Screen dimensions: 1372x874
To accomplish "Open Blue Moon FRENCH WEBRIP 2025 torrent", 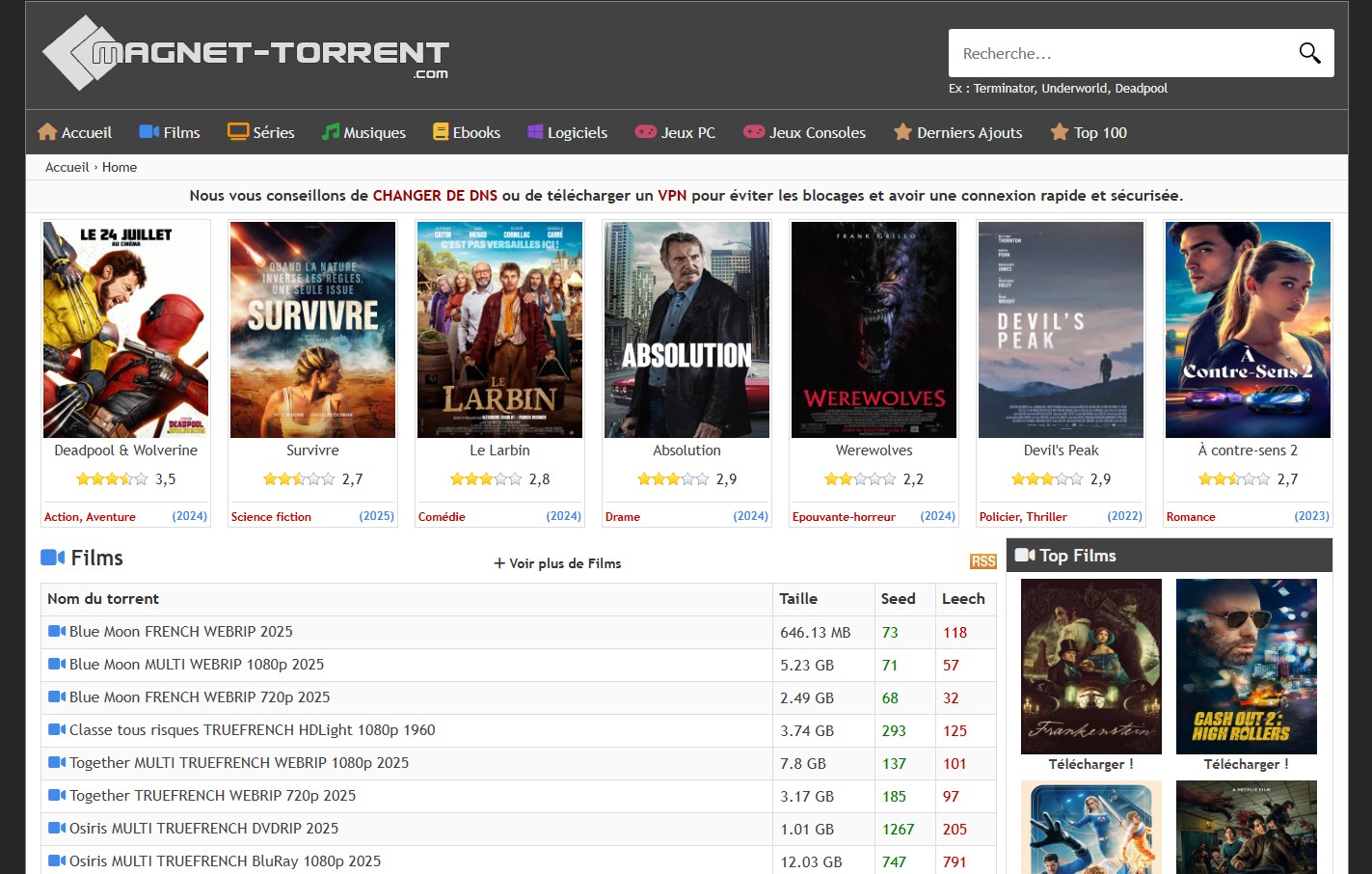I will tap(180, 632).
